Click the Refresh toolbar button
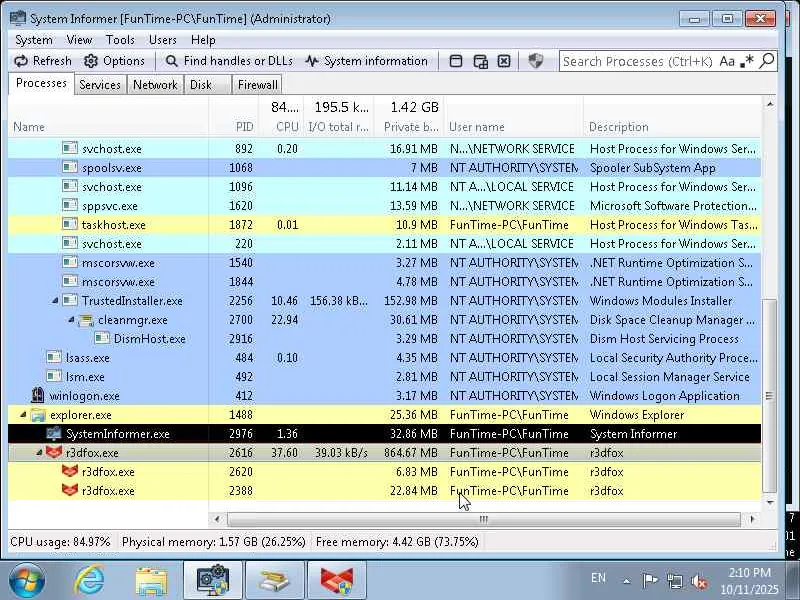The width and height of the screenshot is (800, 600). pyautogui.click(x=42, y=61)
